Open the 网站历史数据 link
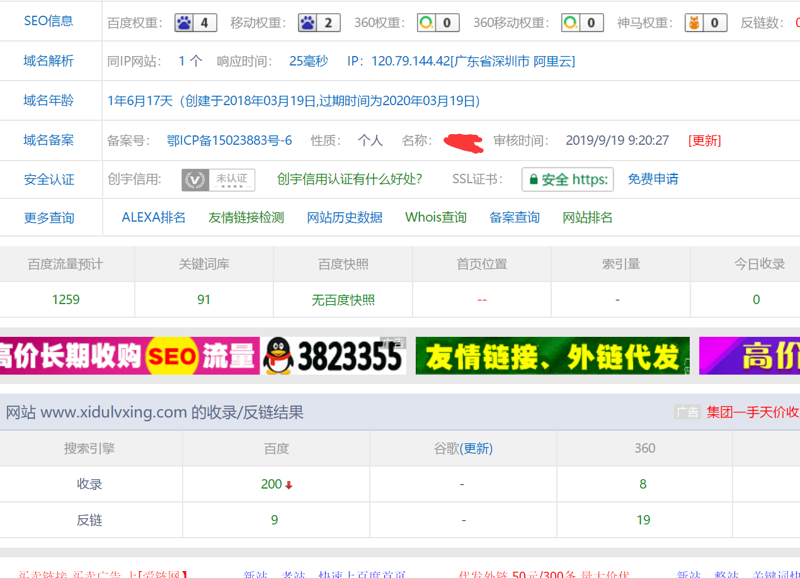This screenshot has height=578, width=800. (x=344, y=217)
